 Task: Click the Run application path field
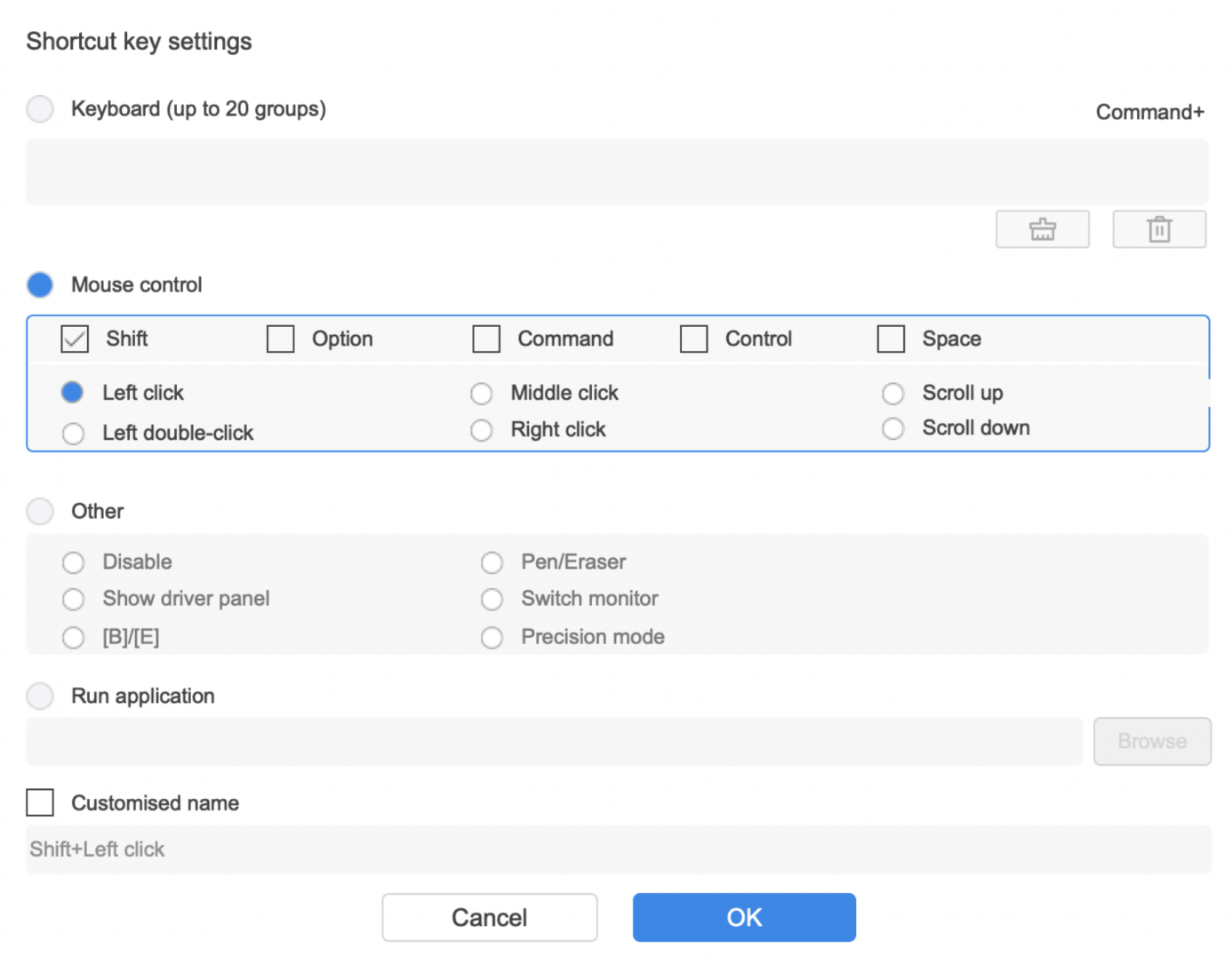(554, 741)
